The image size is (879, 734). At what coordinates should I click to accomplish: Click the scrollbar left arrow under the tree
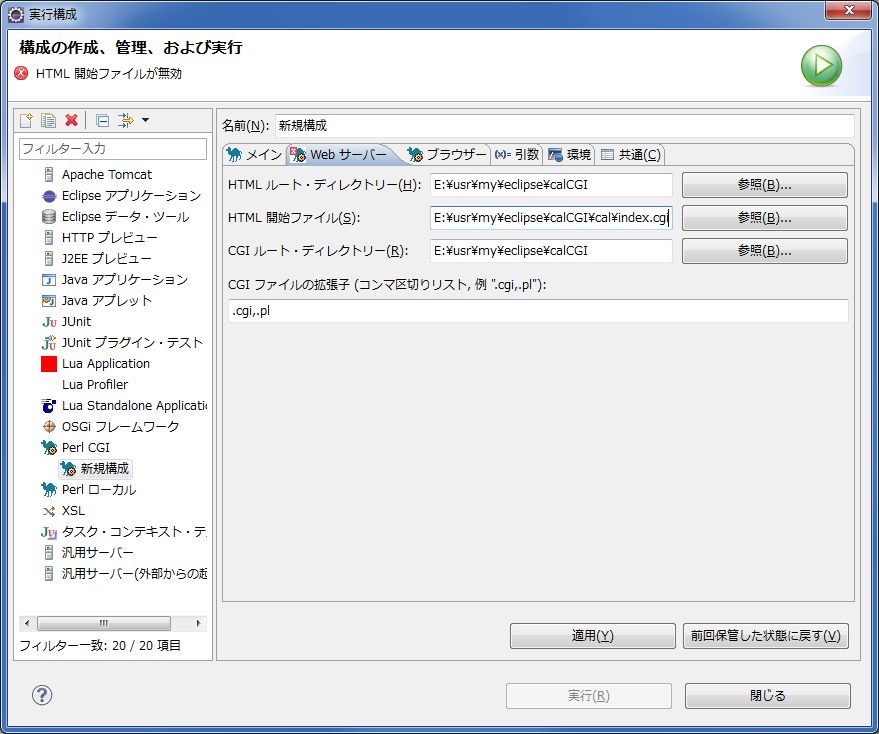point(26,624)
